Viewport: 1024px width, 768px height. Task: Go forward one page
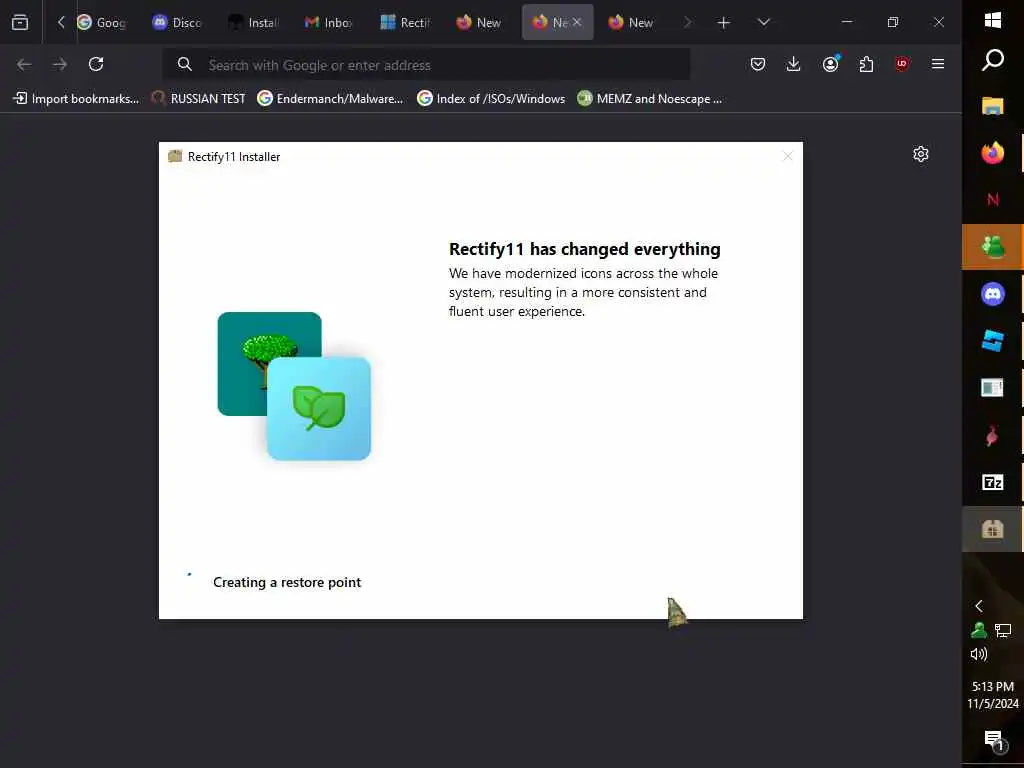(x=60, y=64)
